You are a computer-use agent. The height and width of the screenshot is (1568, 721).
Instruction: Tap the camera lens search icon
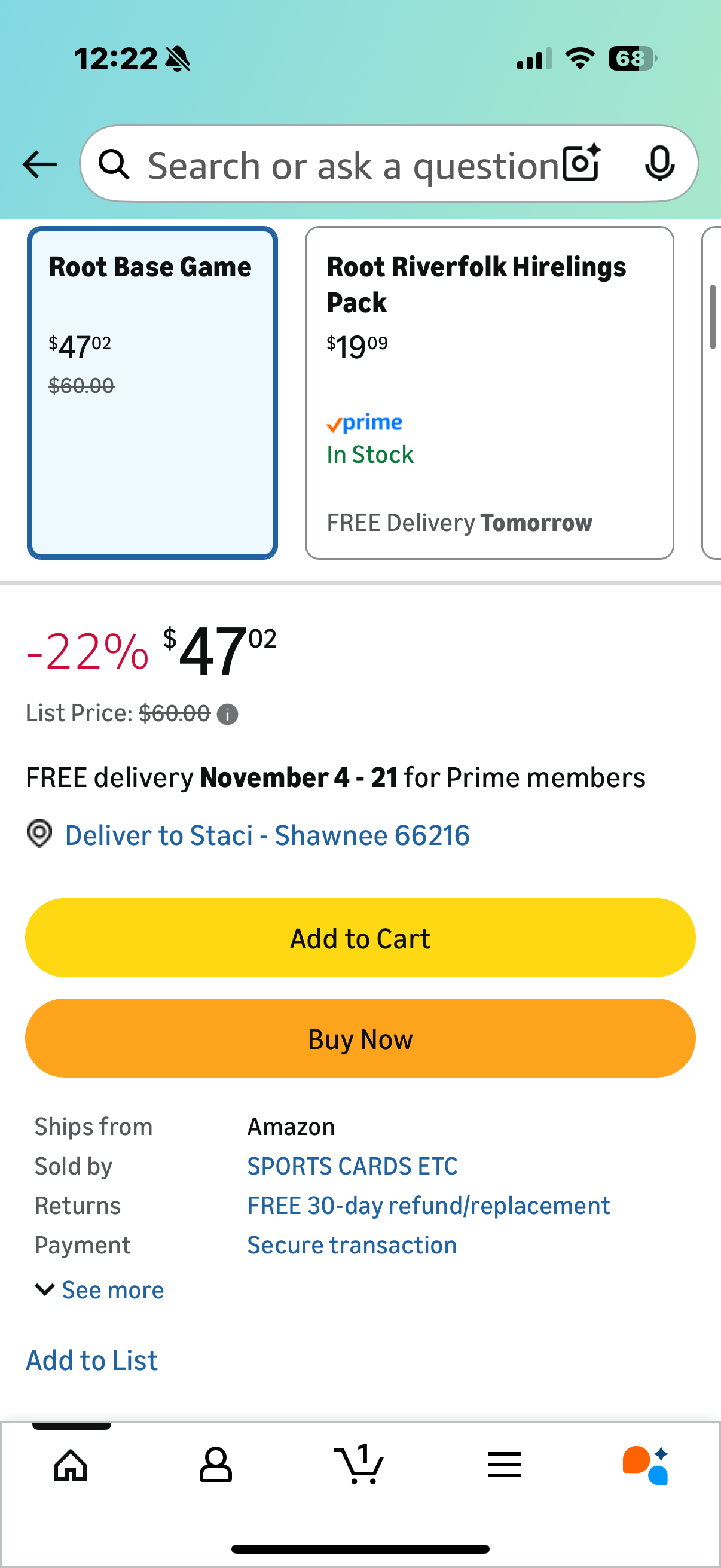pos(581,164)
